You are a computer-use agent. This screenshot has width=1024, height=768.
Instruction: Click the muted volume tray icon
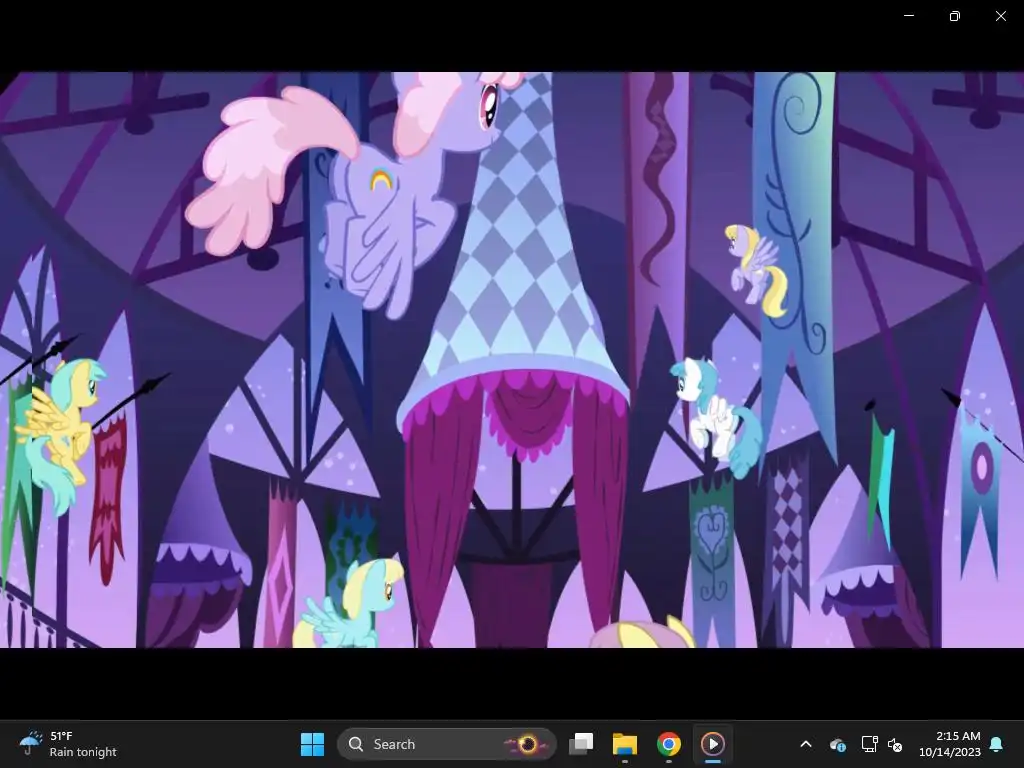click(x=895, y=744)
